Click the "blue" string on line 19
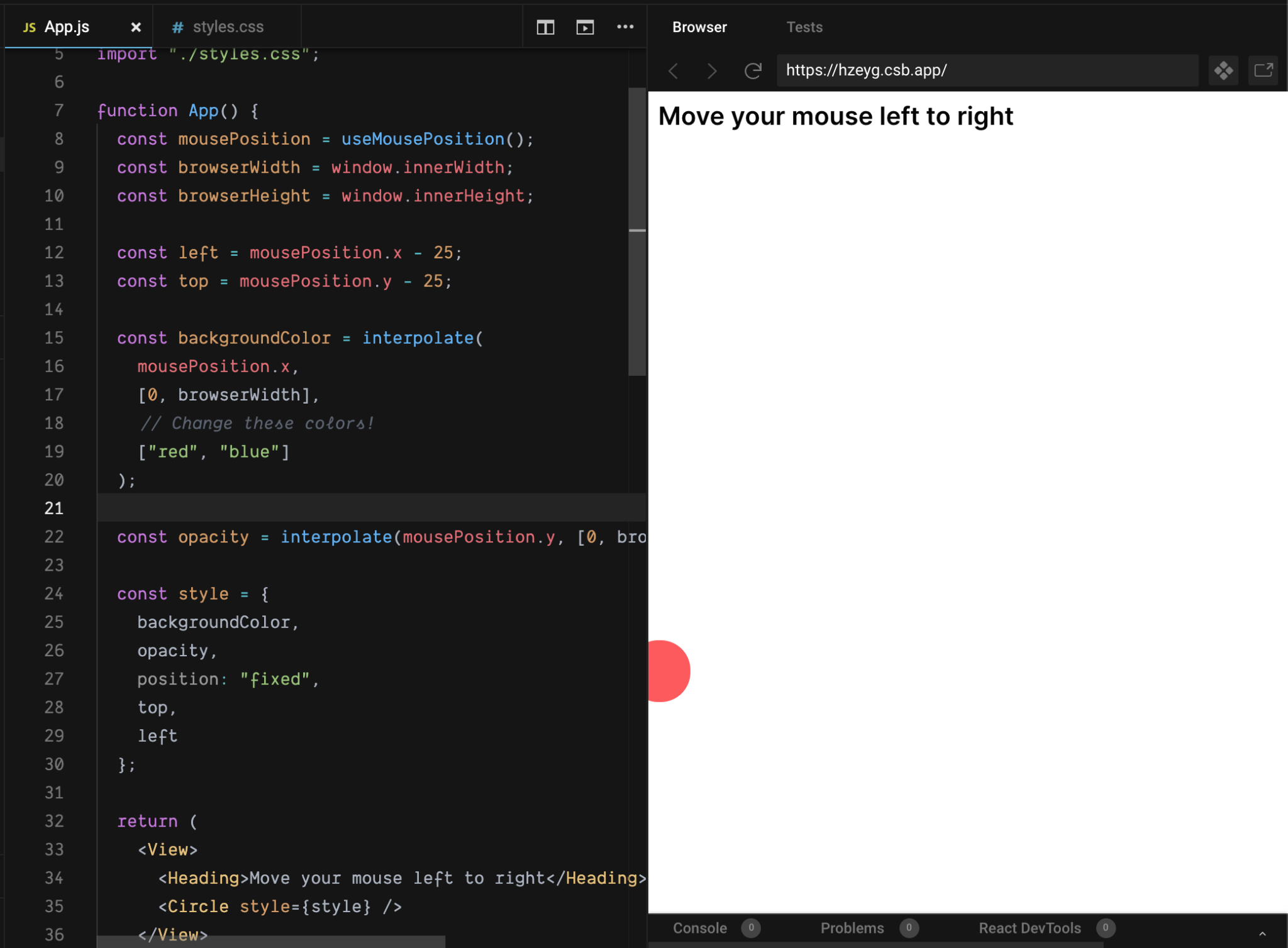The image size is (1288, 948). (249, 452)
